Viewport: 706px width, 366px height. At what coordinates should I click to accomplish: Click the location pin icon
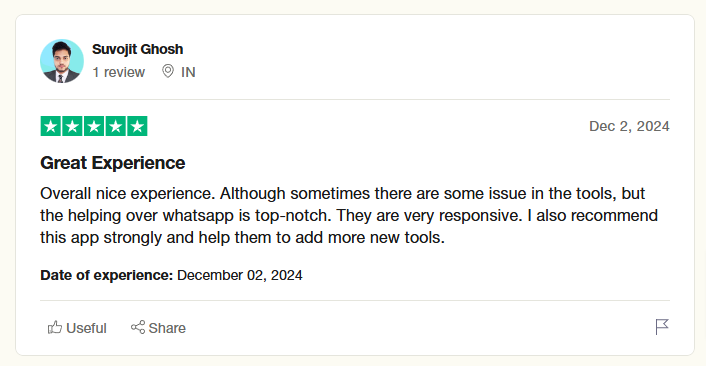click(168, 72)
